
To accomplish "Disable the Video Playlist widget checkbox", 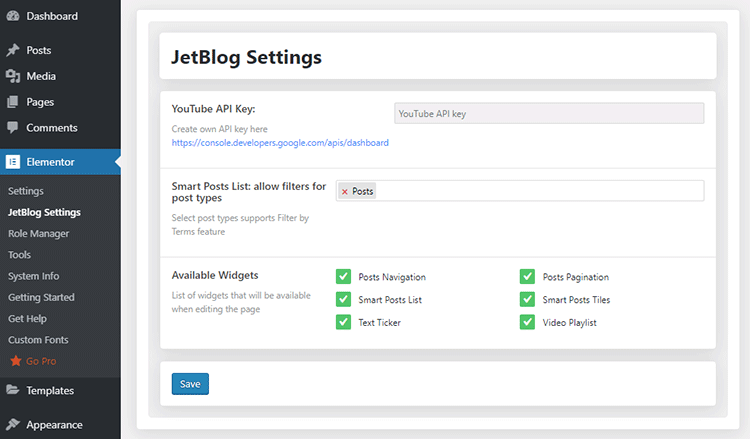I will 527,322.
